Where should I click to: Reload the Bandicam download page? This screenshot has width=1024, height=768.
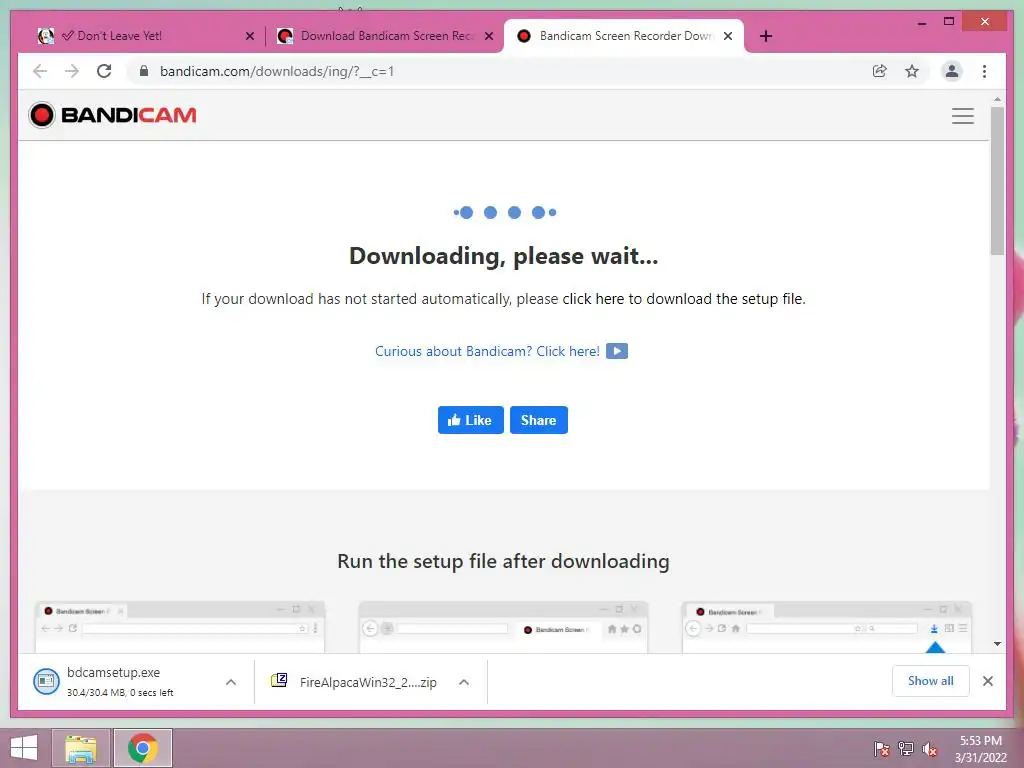point(104,71)
